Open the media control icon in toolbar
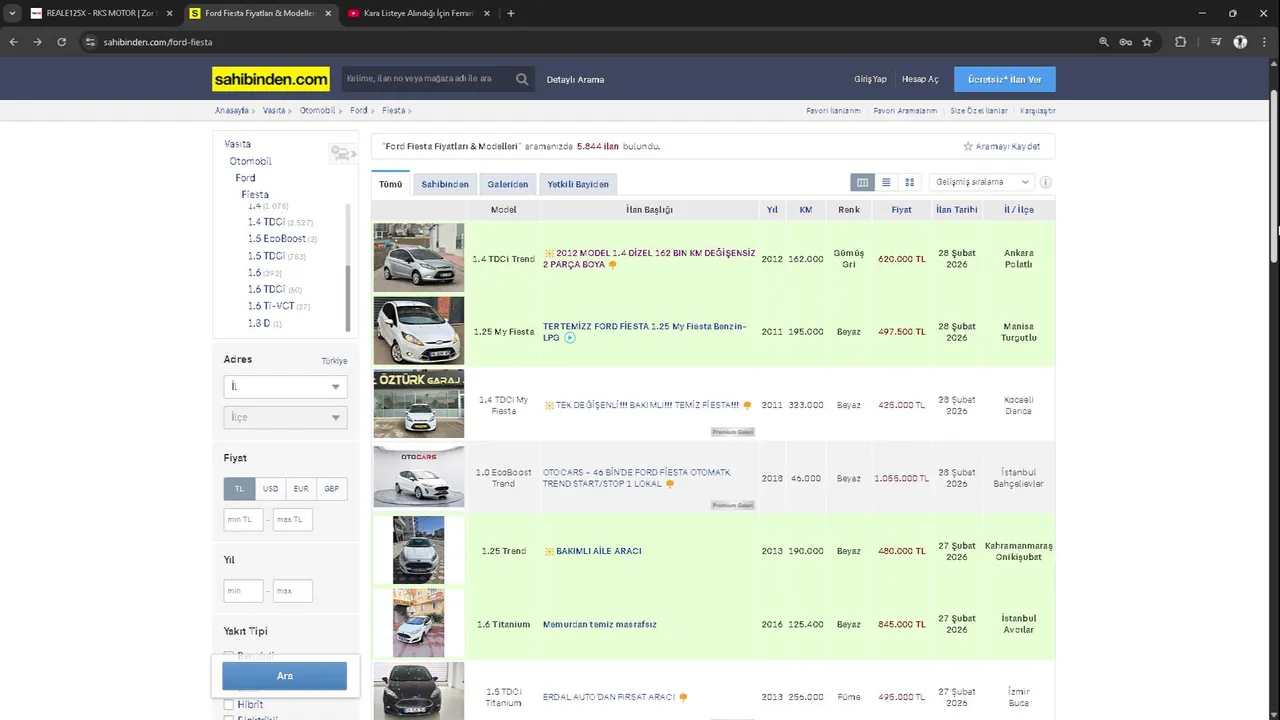 click(1216, 42)
